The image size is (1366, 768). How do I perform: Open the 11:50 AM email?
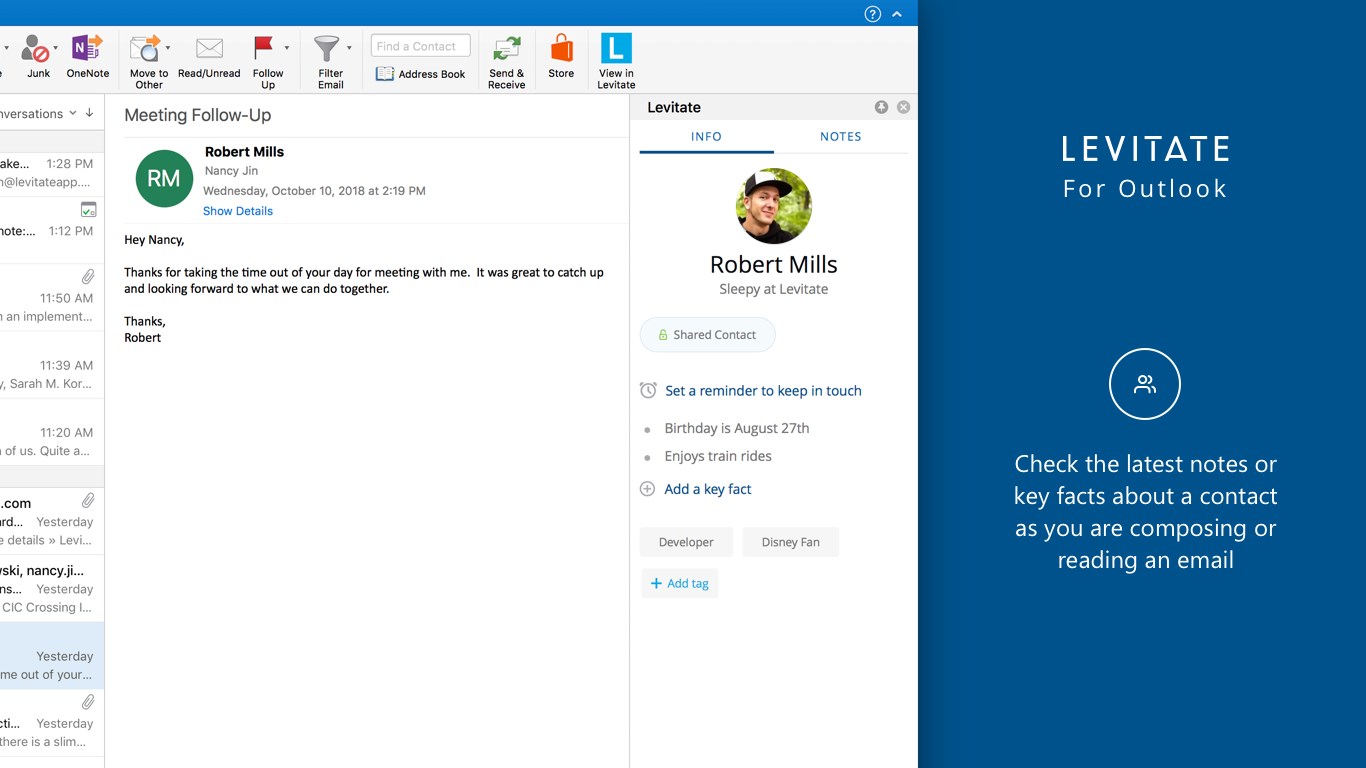[52, 297]
